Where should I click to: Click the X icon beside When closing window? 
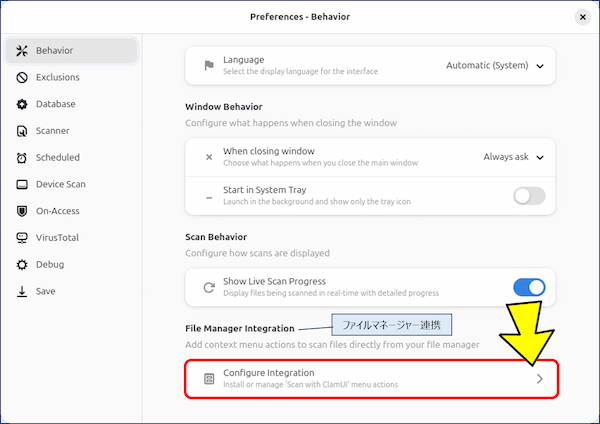coord(209,157)
